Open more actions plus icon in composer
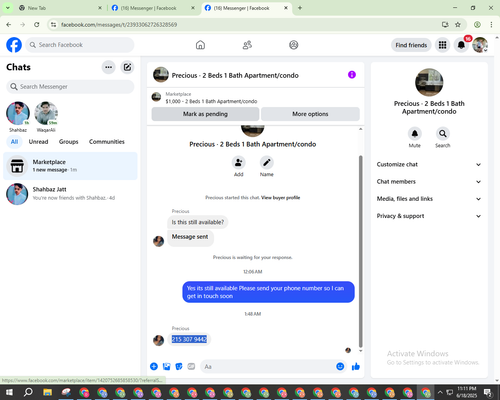500x400 pixels. (x=154, y=367)
